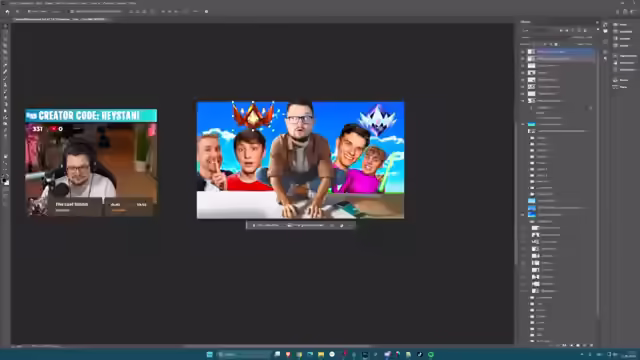Screen dimensions: 640x360
Task: Open more options on the contextual task bar
Action: point(350,225)
